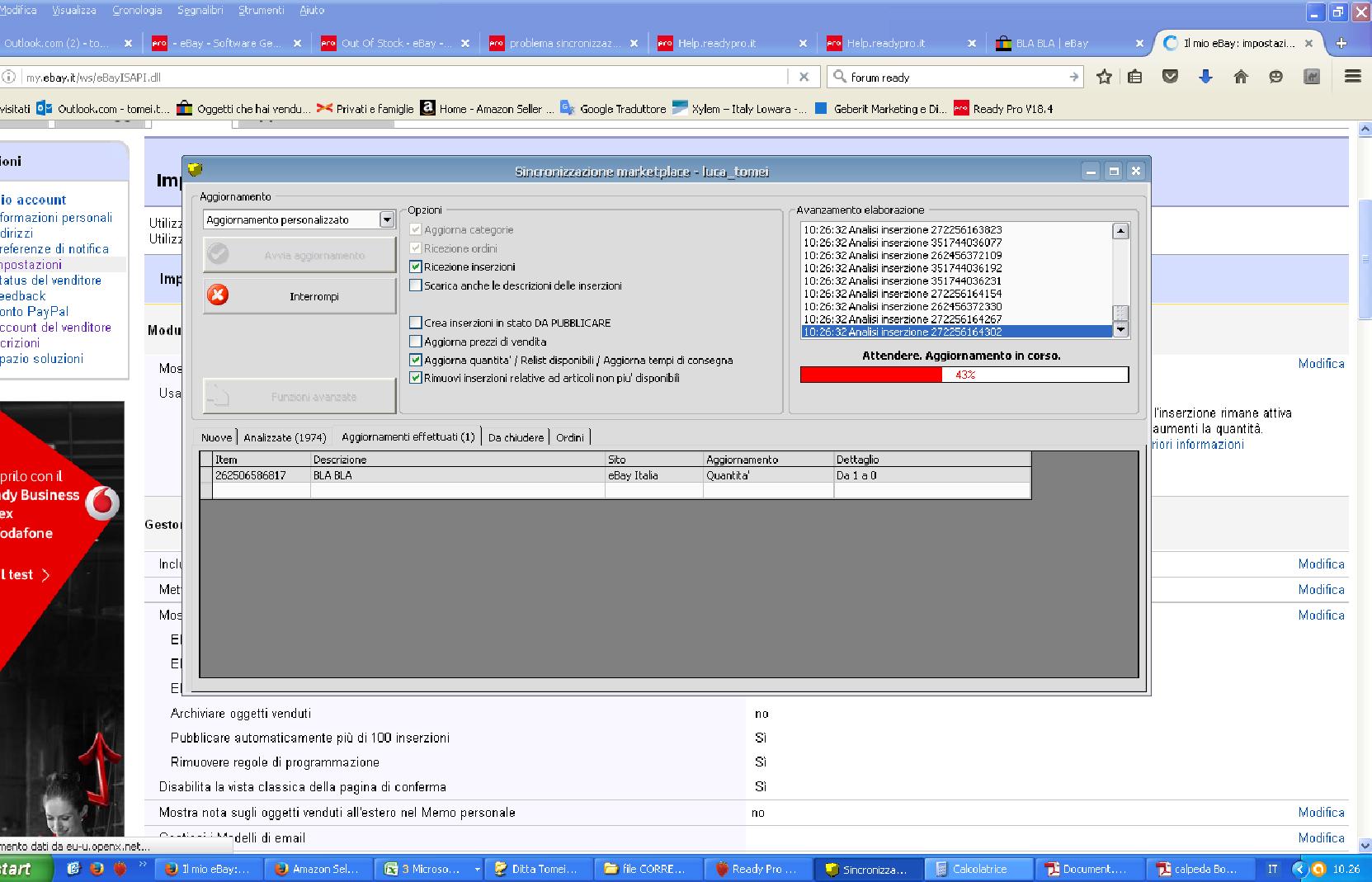Open the Geberit Marketing bookmark

tap(881, 109)
